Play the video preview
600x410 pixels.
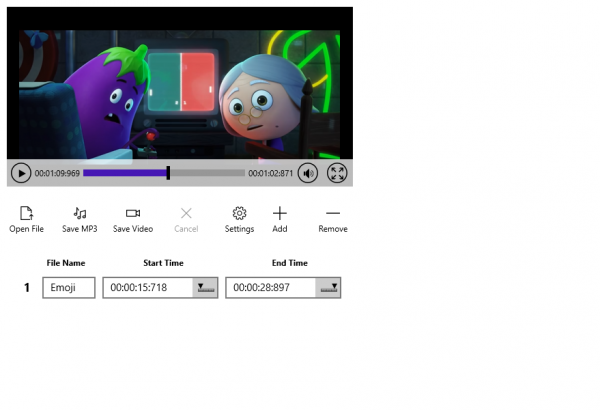coord(21,173)
